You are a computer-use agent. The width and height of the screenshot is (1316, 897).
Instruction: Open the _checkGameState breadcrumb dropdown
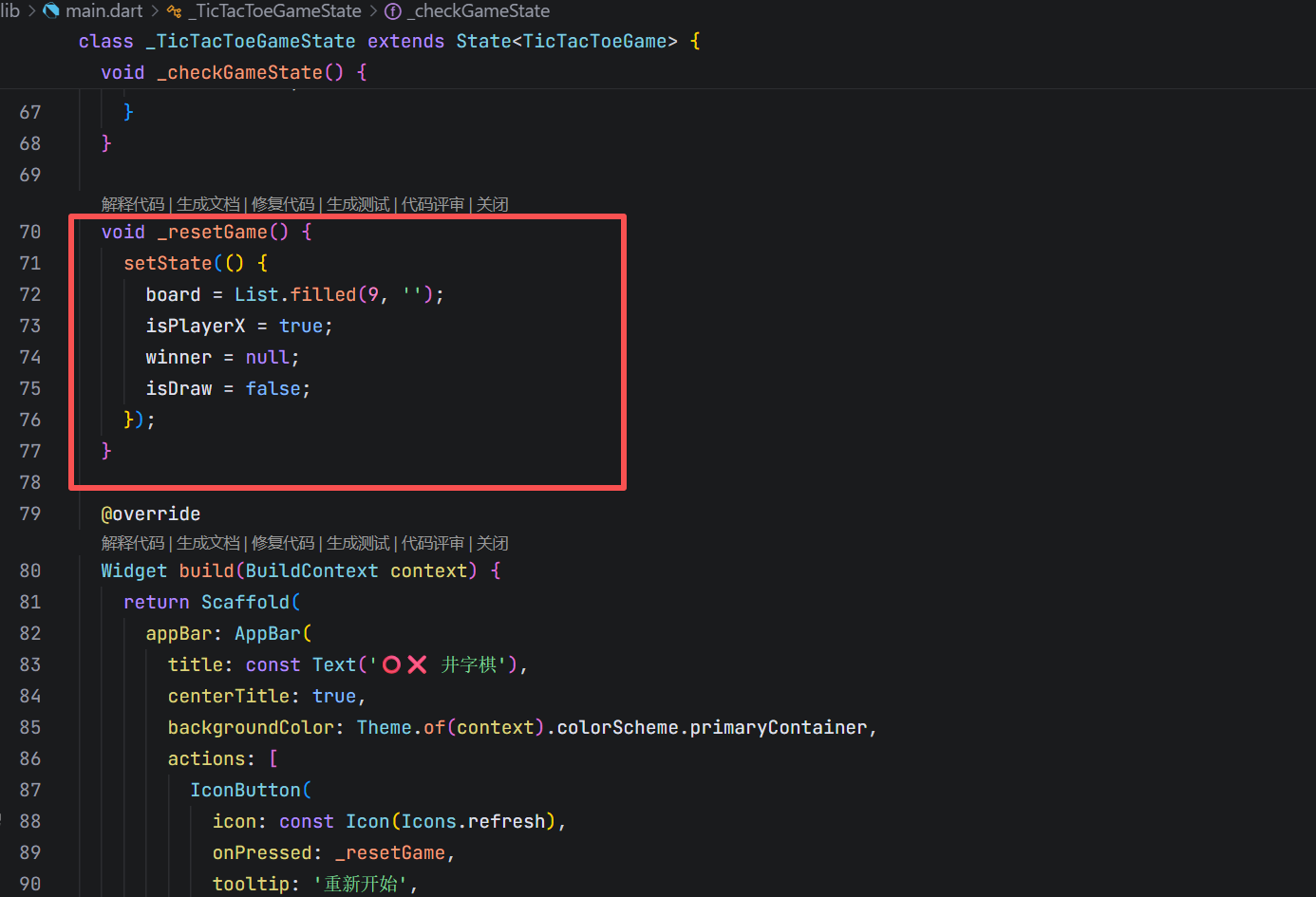pyautogui.click(x=478, y=11)
